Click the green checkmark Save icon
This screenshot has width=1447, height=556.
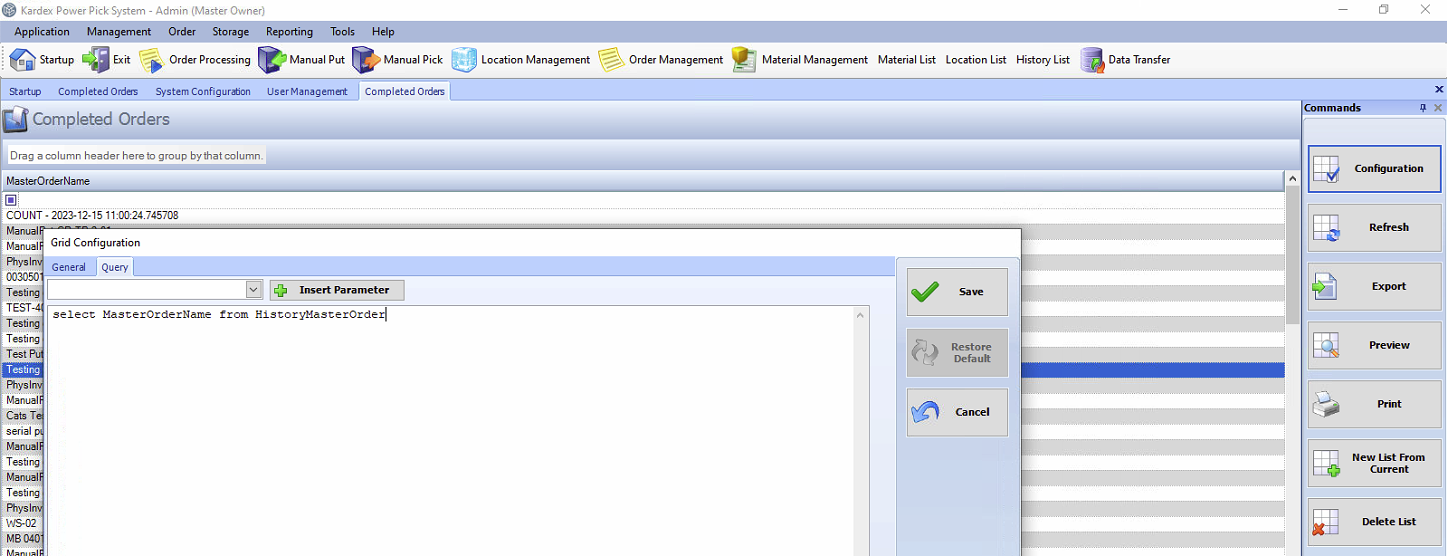(925, 292)
